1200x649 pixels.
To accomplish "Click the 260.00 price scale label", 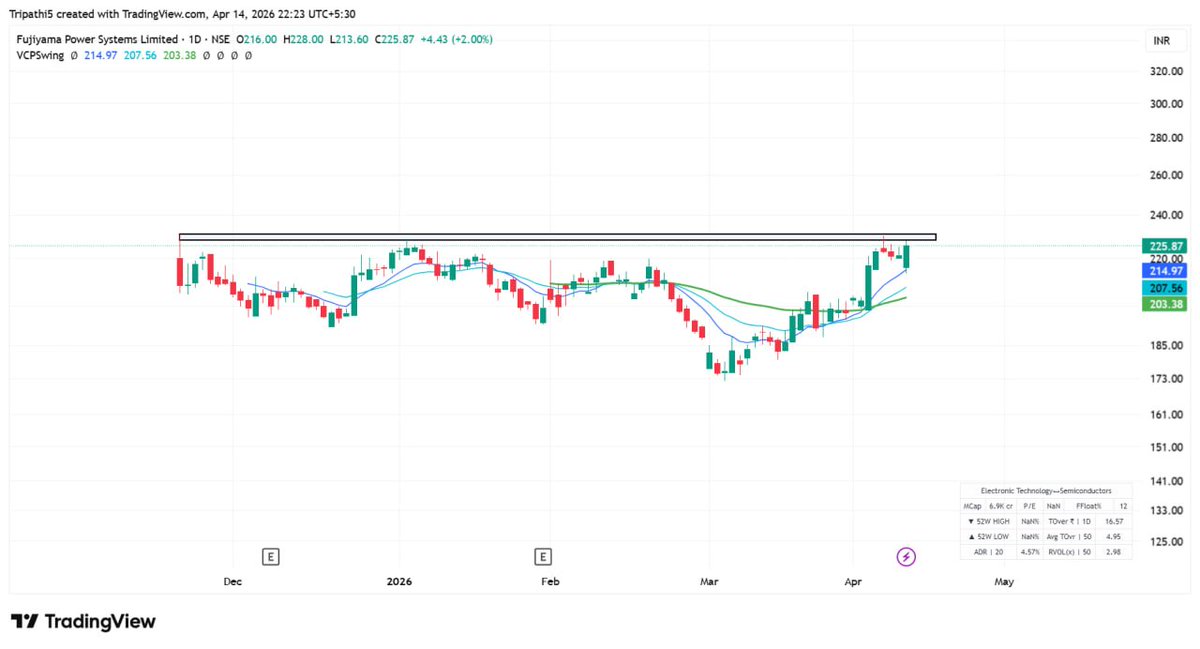I will pos(1166,175).
